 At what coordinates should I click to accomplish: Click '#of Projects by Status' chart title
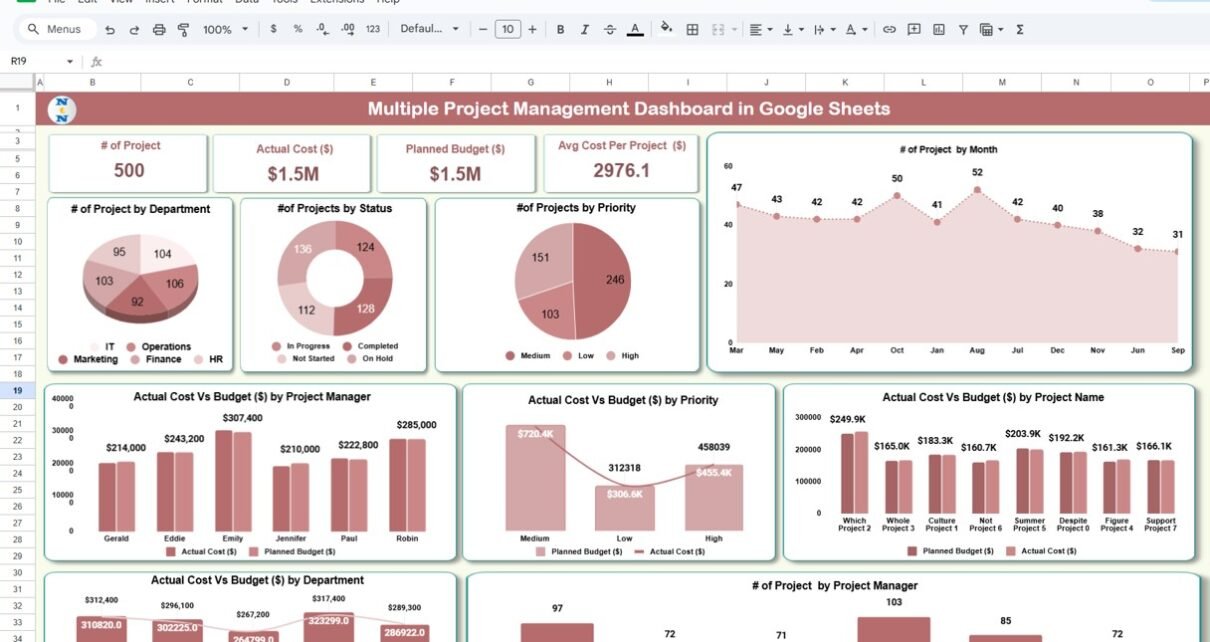click(334, 208)
